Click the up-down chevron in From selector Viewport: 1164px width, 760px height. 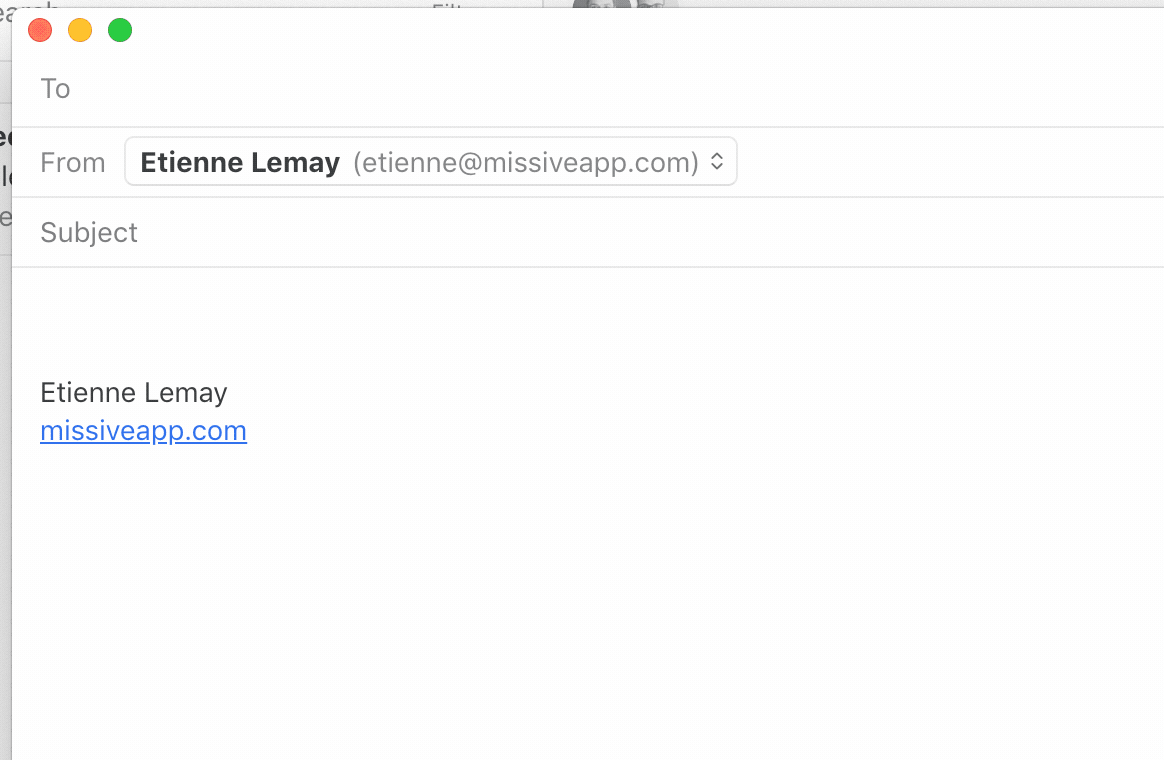(717, 161)
